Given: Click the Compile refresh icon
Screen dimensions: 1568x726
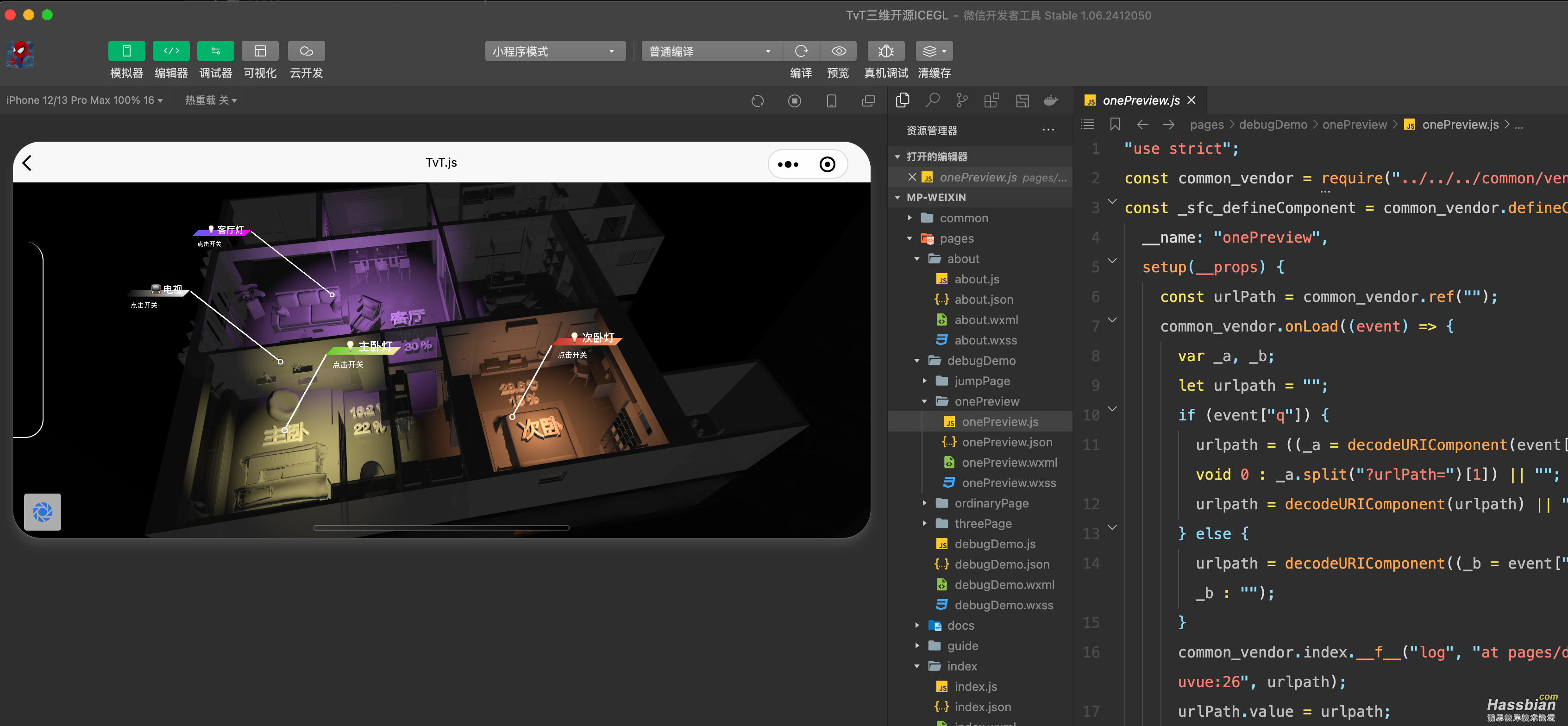Looking at the screenshot, I should [x=801, y=51].
